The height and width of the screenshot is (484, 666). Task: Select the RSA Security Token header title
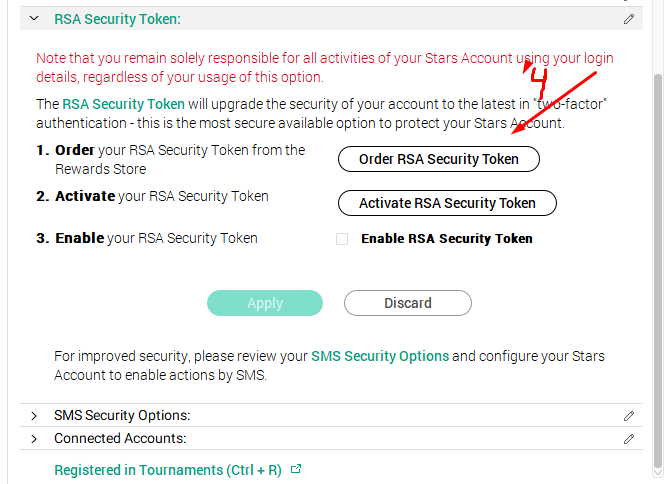tap(118, 19)
